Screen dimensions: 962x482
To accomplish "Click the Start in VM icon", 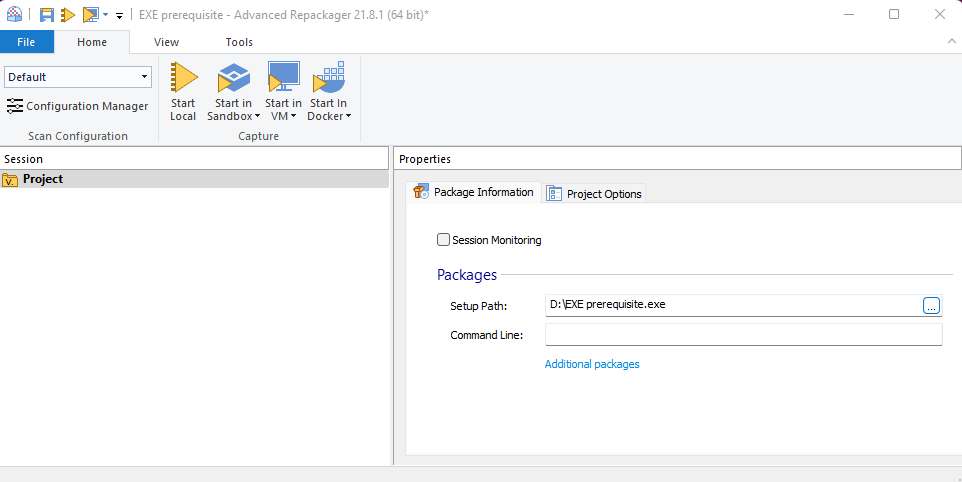I will tap(283, 77).
